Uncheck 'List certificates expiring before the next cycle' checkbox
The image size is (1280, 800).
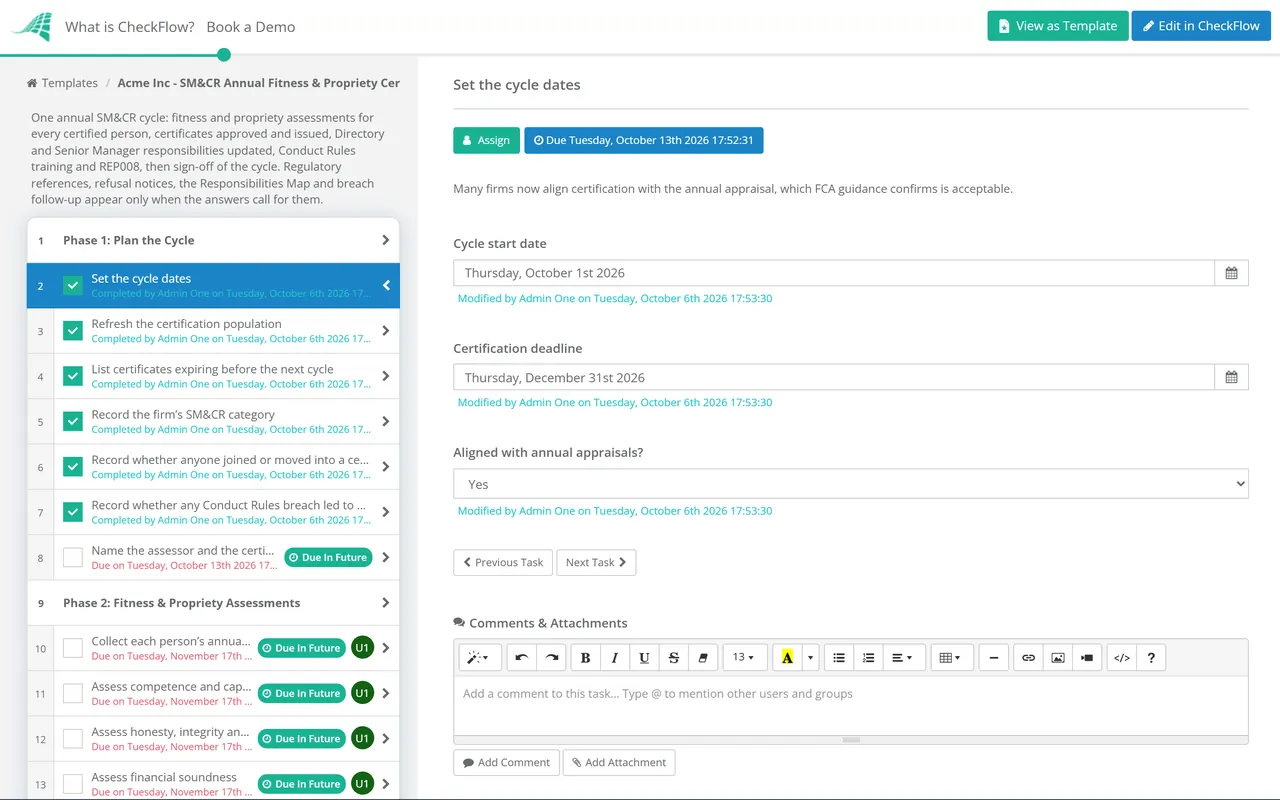73,376
